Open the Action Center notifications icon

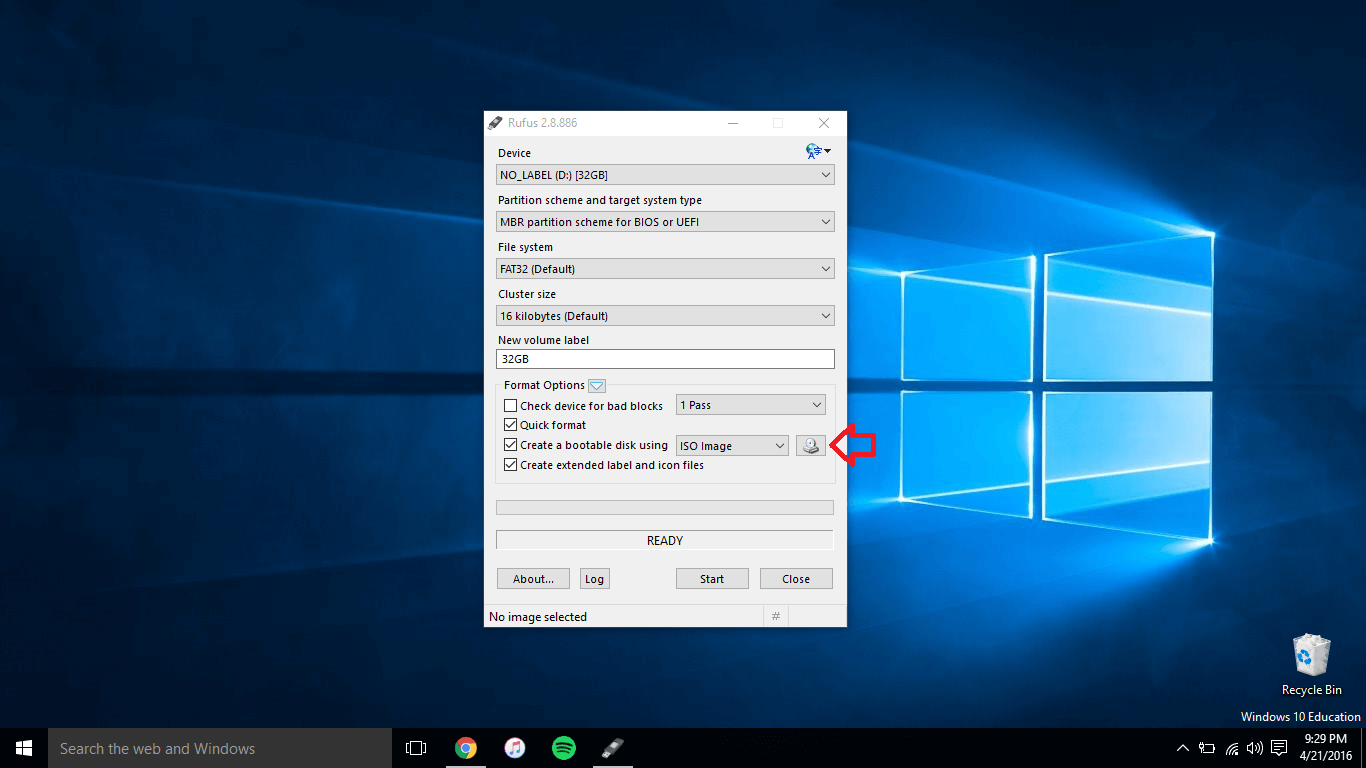1279,748
